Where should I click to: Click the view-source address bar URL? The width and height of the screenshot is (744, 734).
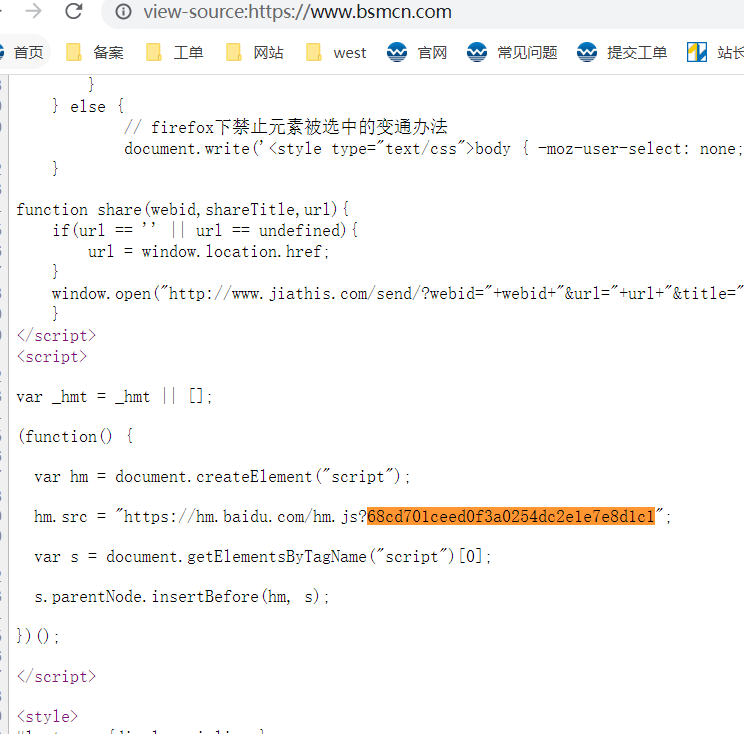pyautogui.click(x=297, y=13)
